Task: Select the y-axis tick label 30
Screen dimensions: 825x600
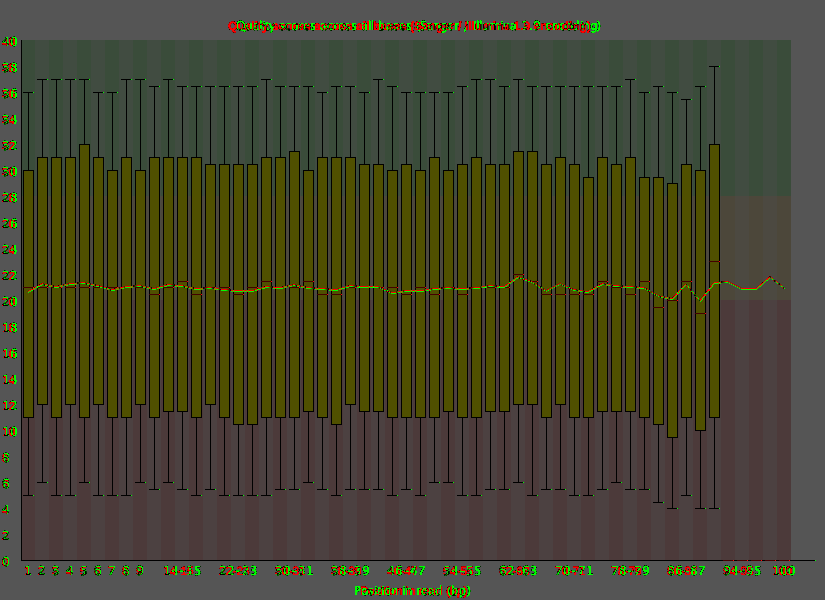Action: (9, 171)
